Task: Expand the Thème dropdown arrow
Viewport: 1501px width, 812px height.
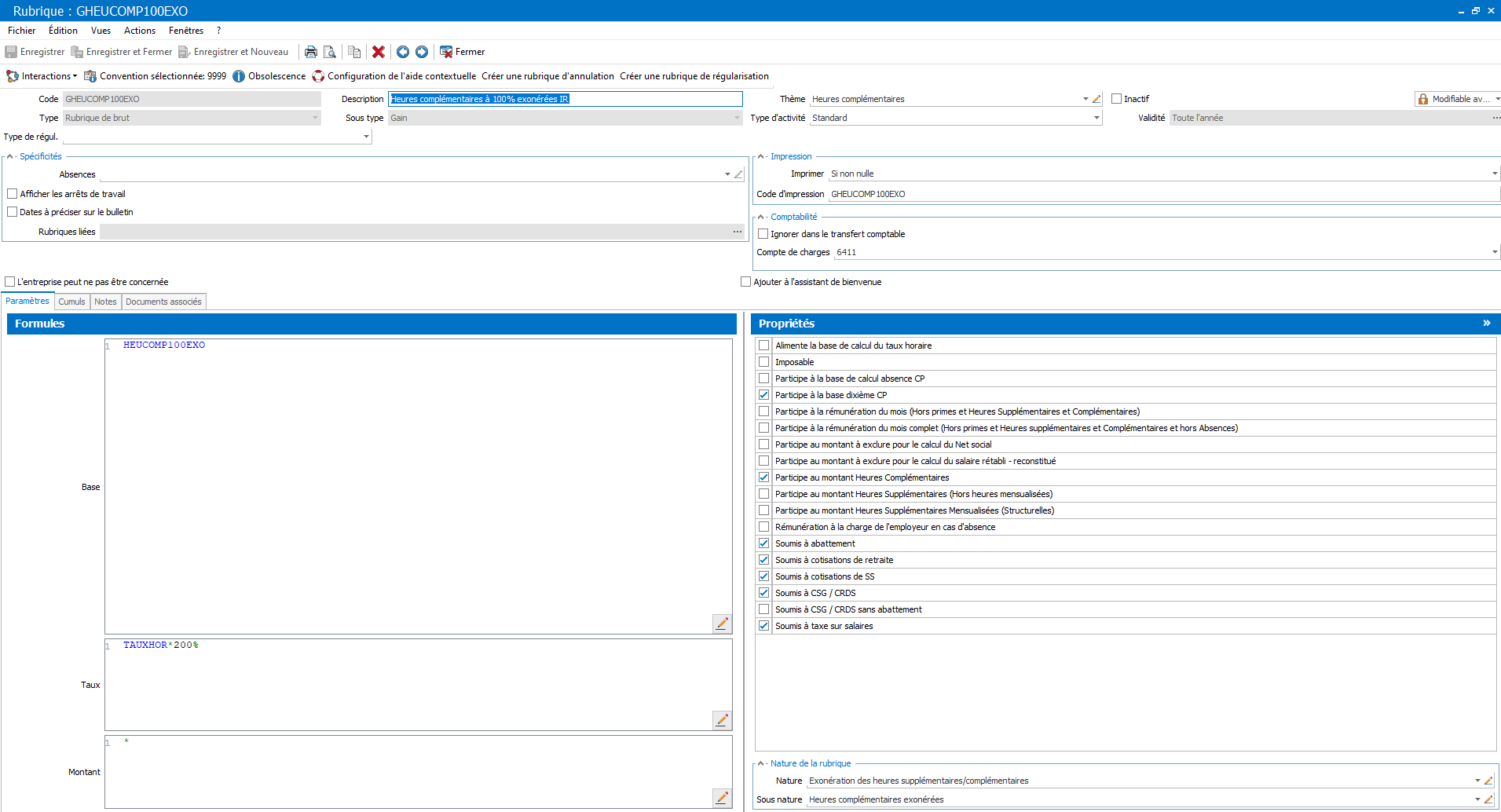Action: pyautogui.click(x=1085, y=99)
